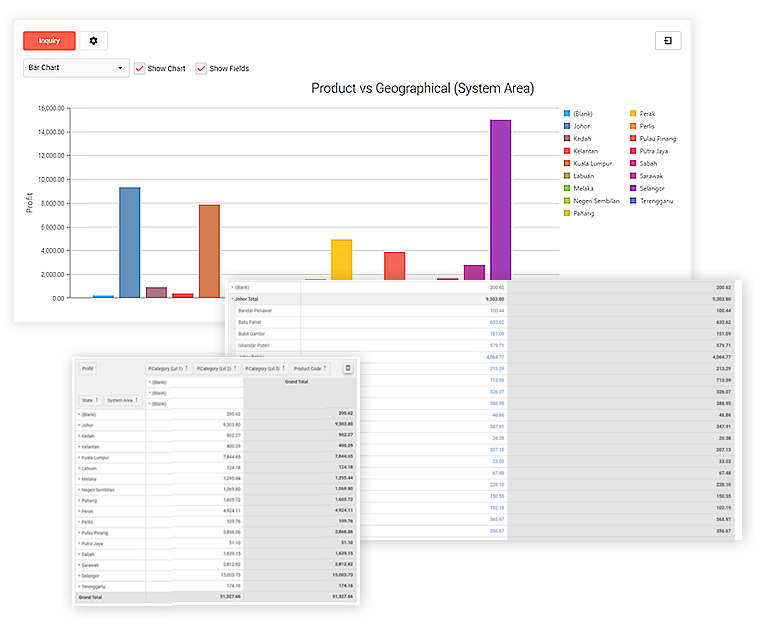This screenshot has width=763, height=625.
Task: Collapse the Johor Total group row
Action: pos(232,298)
